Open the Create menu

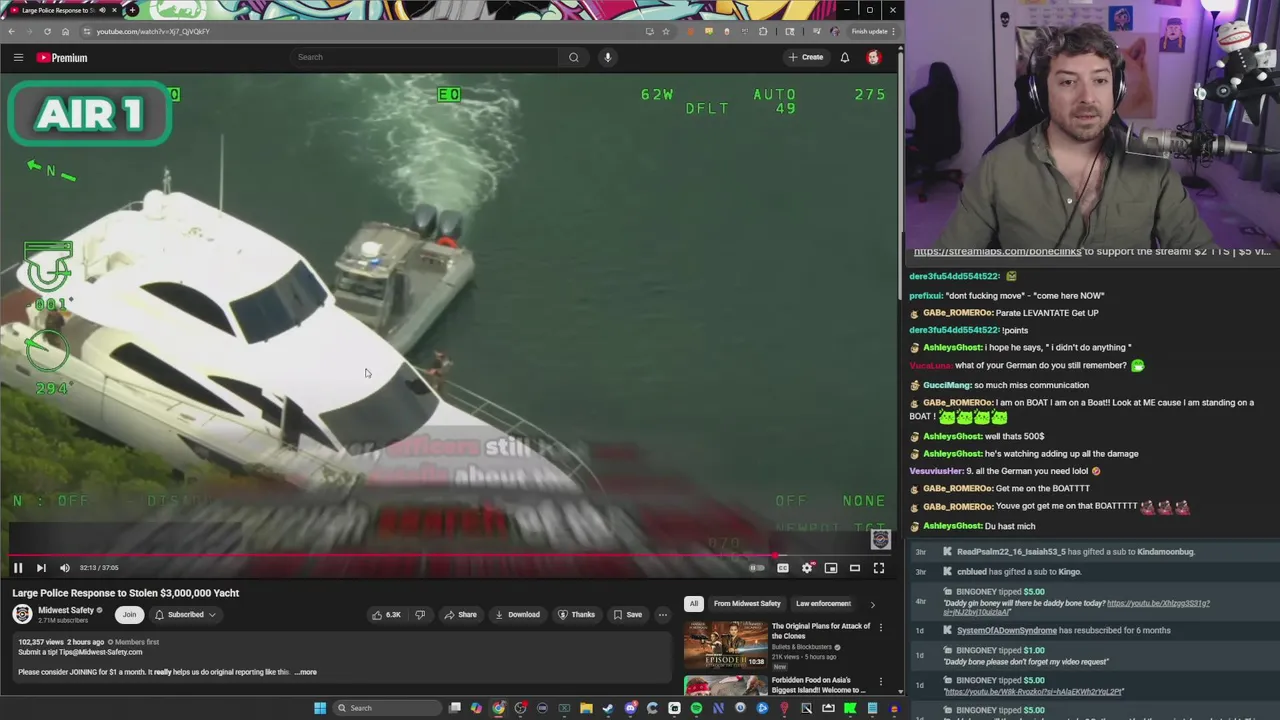pyautogui.click(x=806, y=57)
